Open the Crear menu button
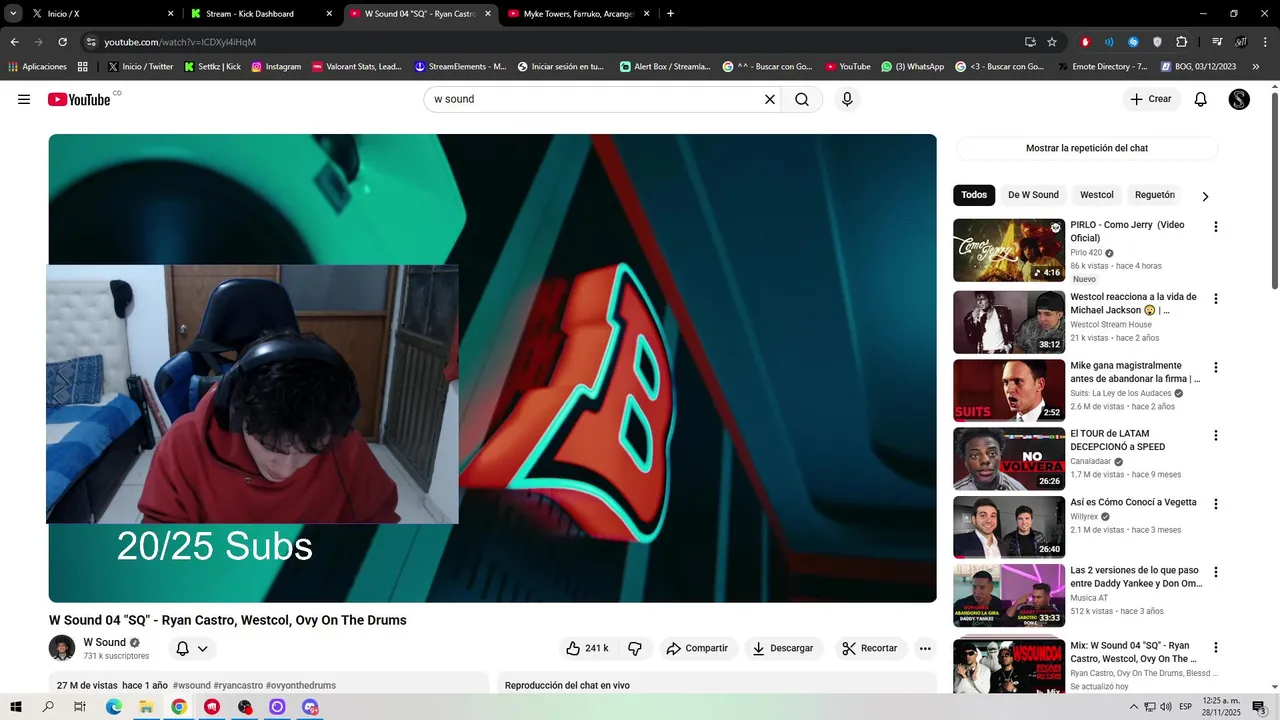The width and height of the screenshot is (1280, 720). click(1151, 99)
